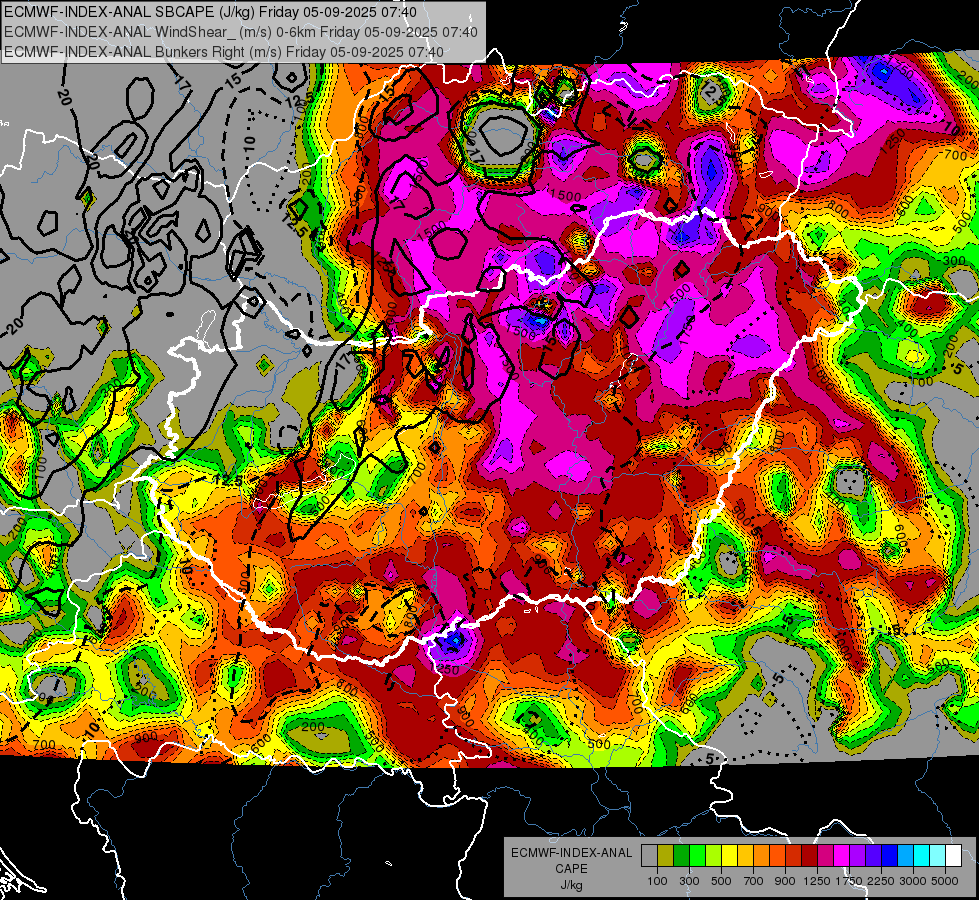Pick the indigo swatch left of 2250
The height and width of the screenshot is (900, 979).
[873, 855]
